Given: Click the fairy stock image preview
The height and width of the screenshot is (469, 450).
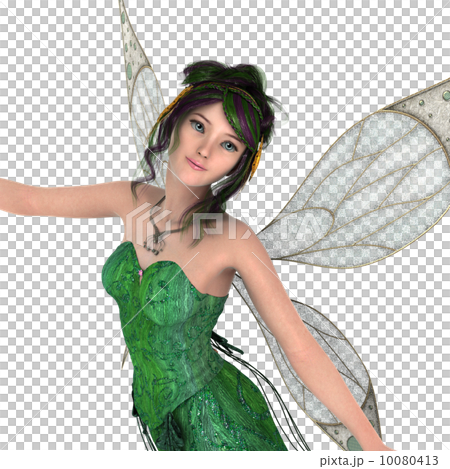Looking at the screenshot, I should [x=225, y=225].
